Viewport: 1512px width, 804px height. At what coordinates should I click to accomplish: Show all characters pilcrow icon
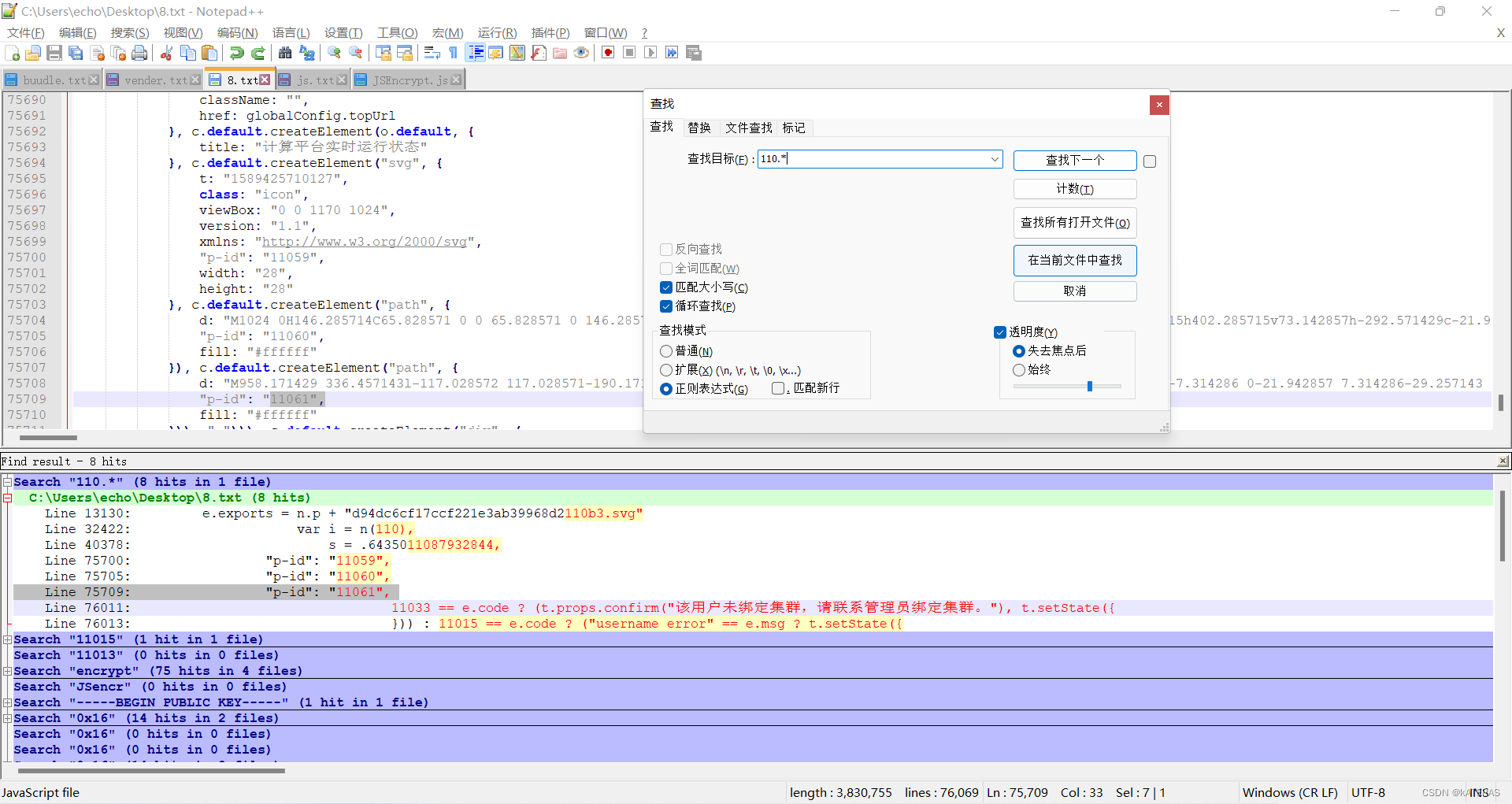tap(454, 53)
